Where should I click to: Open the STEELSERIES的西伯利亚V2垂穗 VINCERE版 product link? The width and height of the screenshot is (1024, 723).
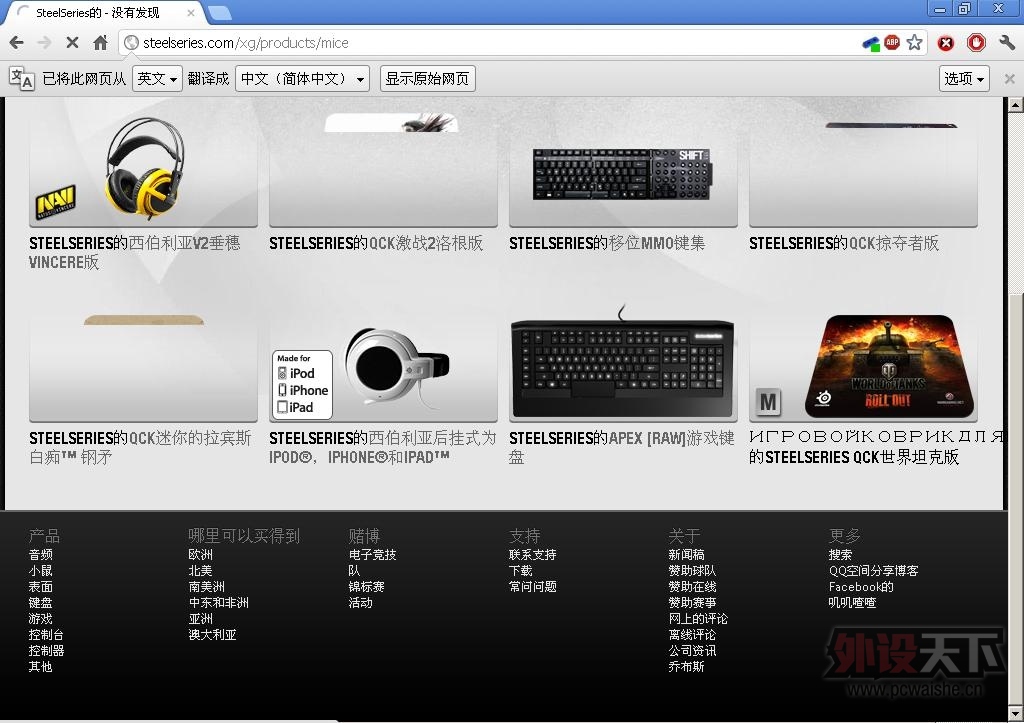coord(135,253)
